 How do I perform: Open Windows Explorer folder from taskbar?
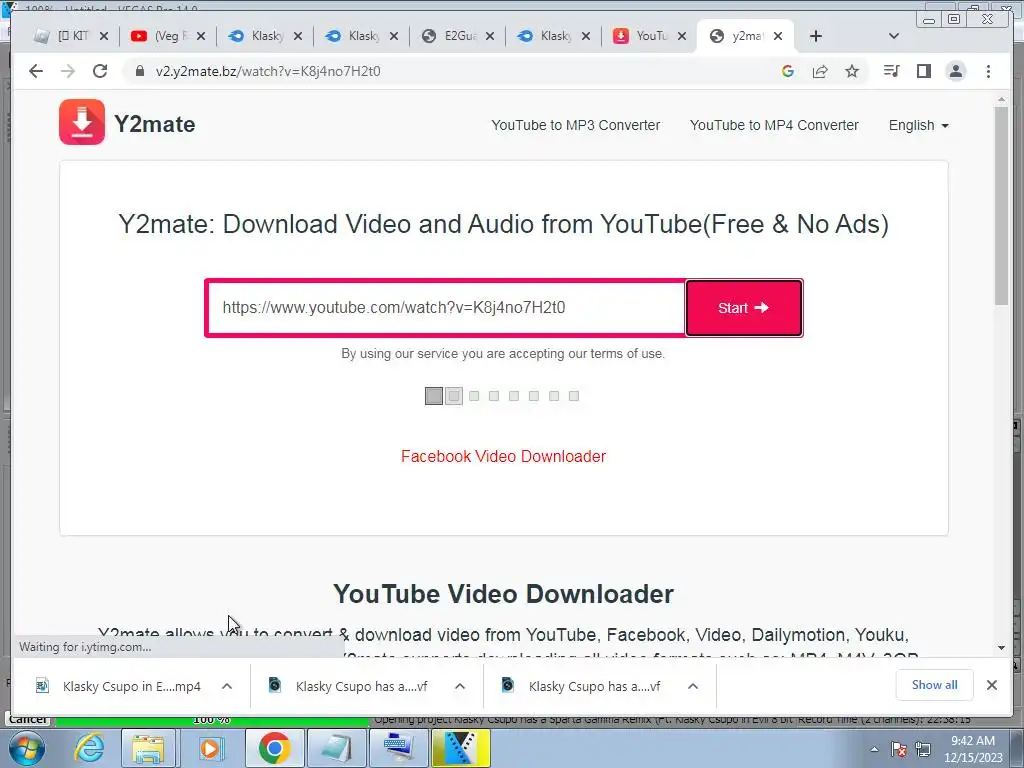(x=148, y=748)
